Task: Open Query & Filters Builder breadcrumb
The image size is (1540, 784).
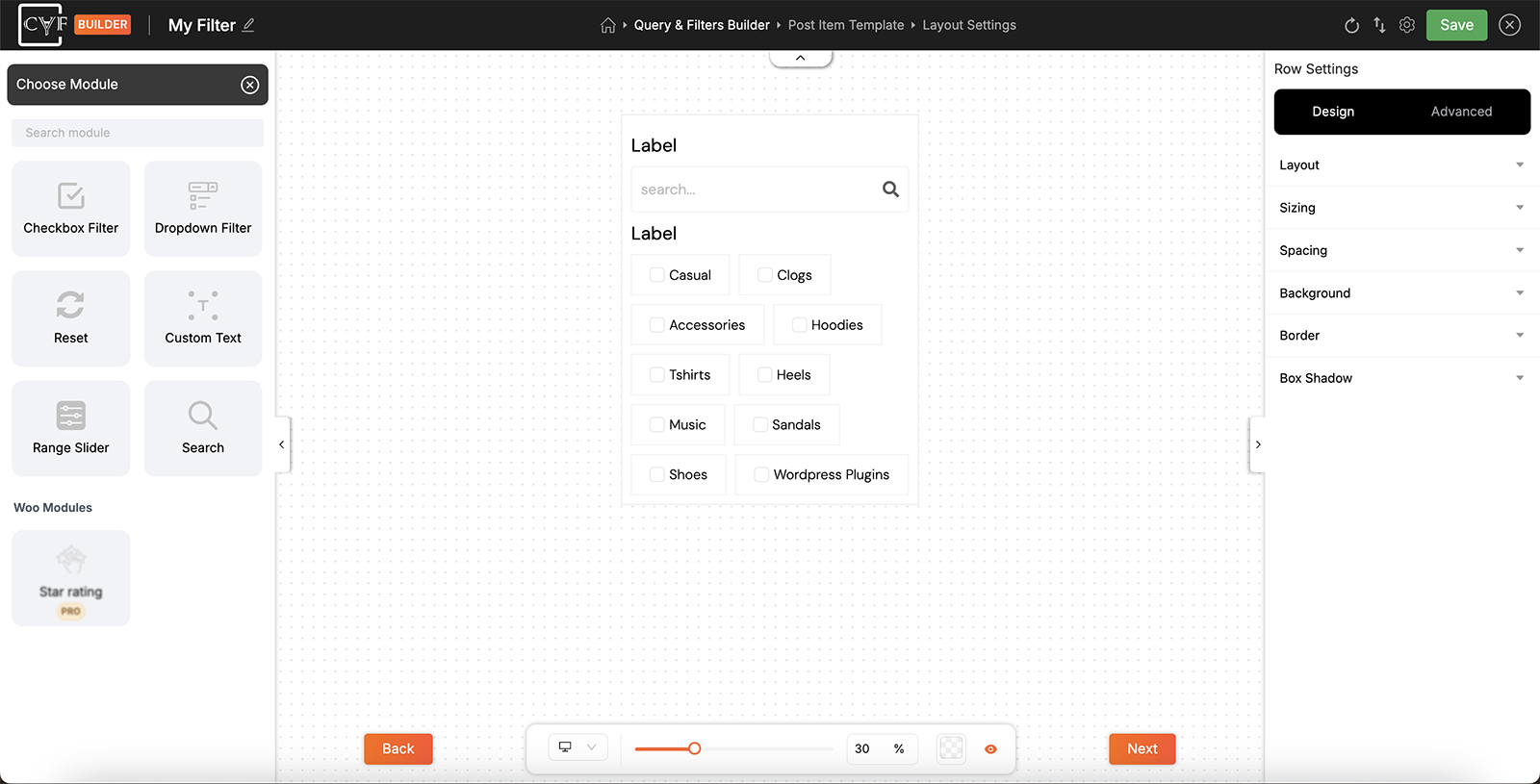Action: pyautogui.click(x=702, y=25)
